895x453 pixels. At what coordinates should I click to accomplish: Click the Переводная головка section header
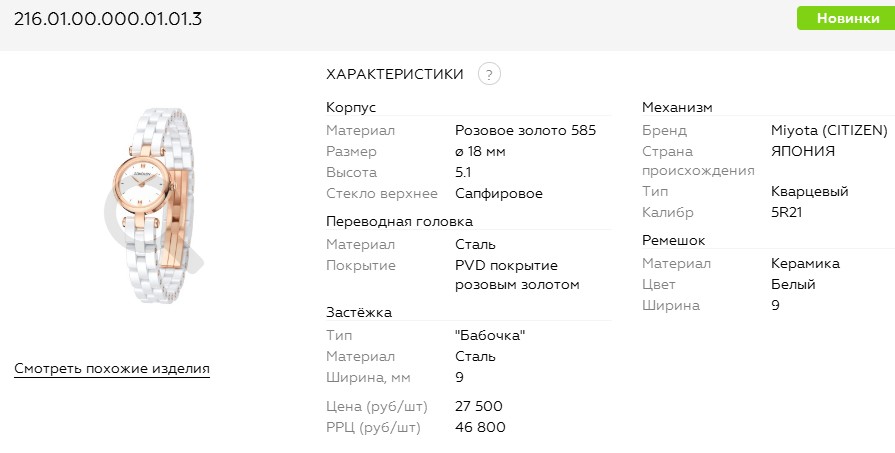[x=399, y=221]
